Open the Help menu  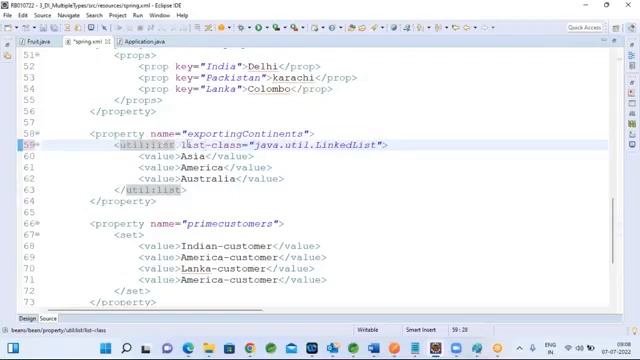(x=182, y=16)
